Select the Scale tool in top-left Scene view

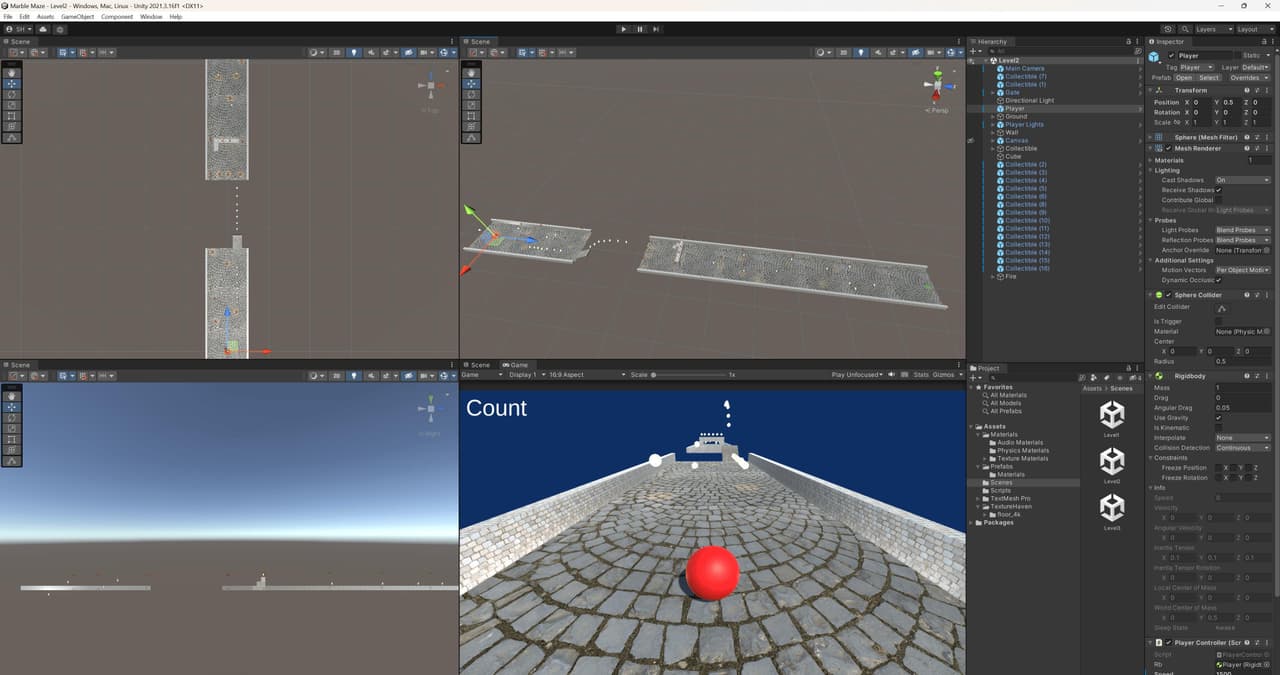tap(12, 106)
